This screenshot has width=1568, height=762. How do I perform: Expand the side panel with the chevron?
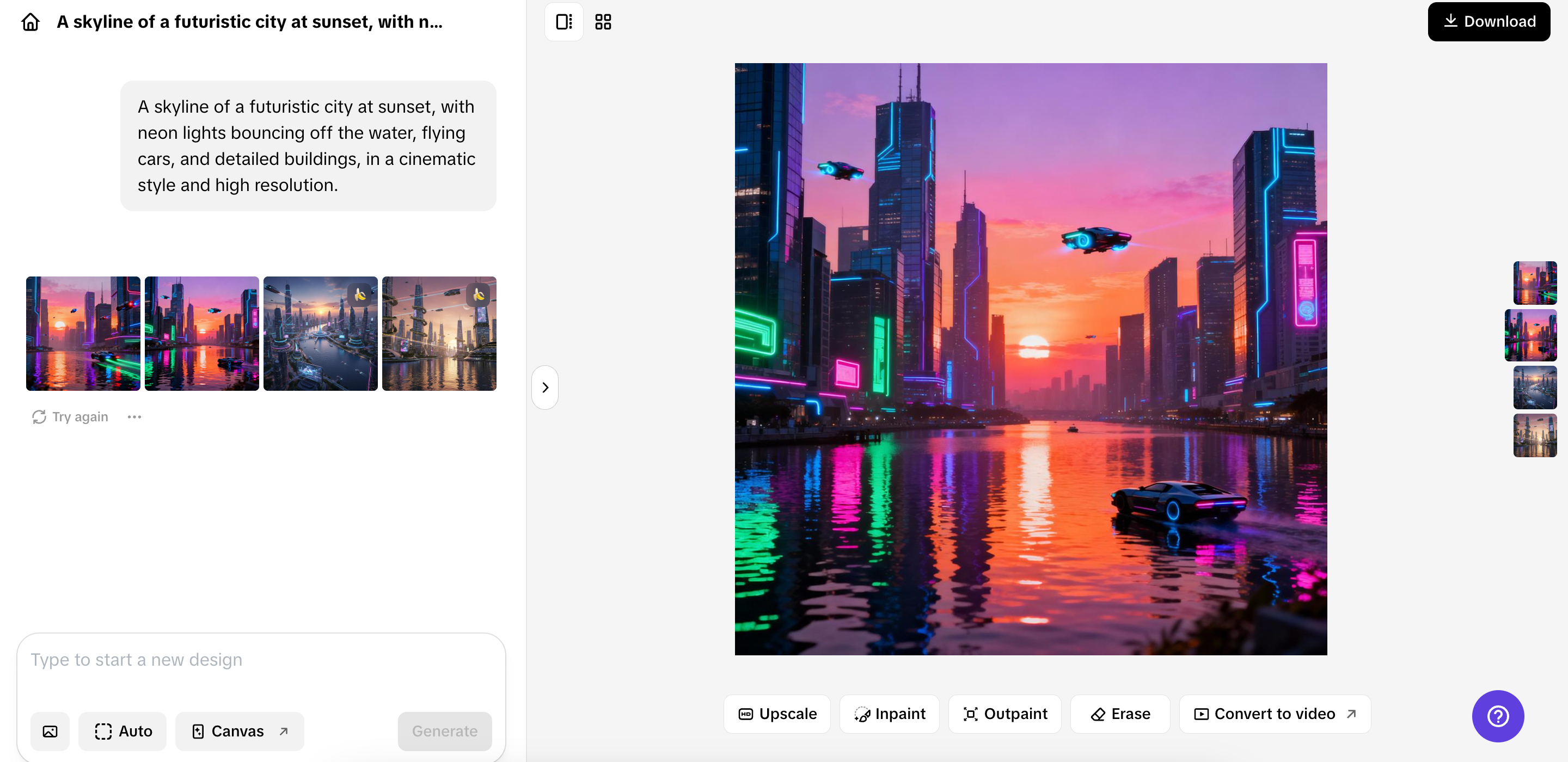(x=545, y=387)
